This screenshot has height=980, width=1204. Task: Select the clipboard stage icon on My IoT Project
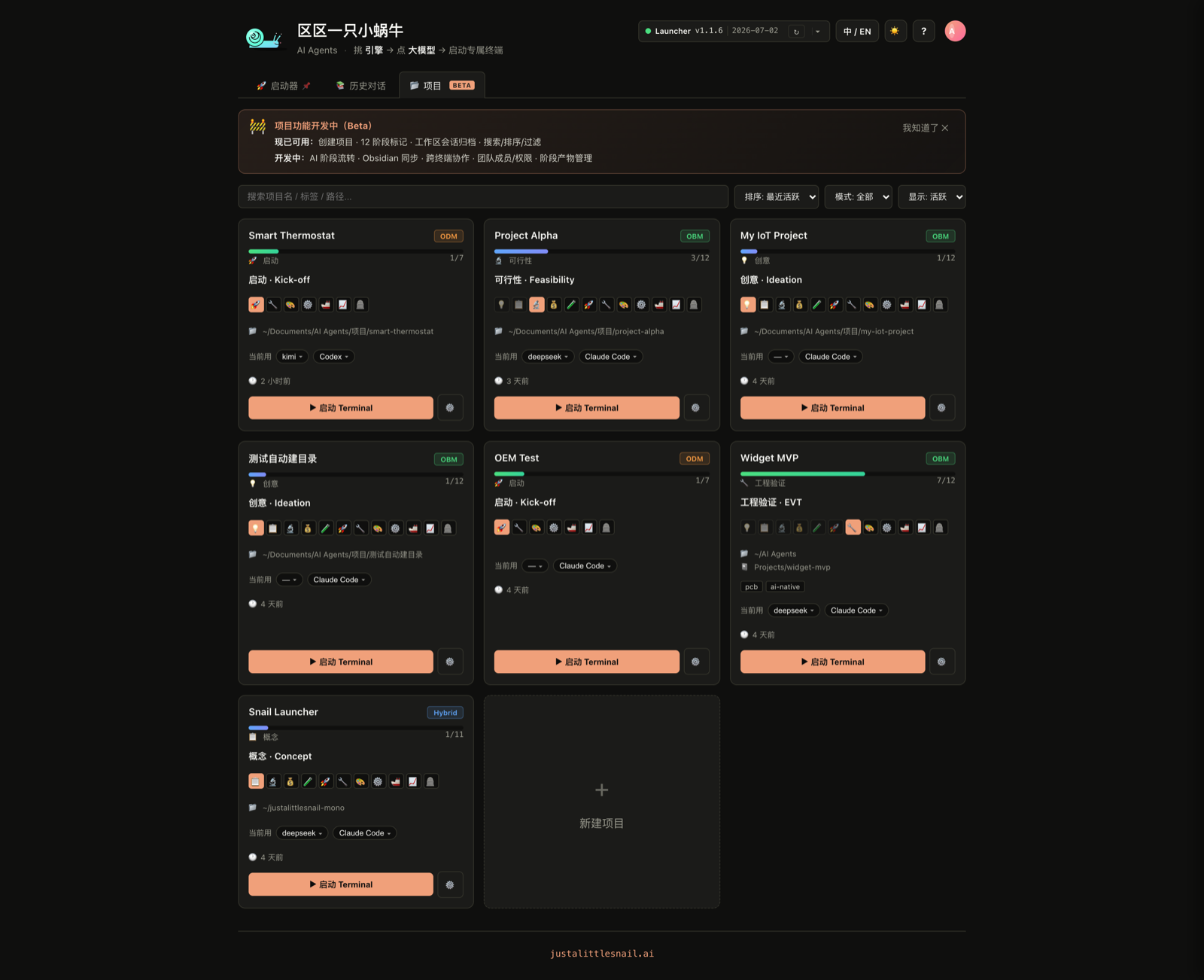tap(765, 305)
